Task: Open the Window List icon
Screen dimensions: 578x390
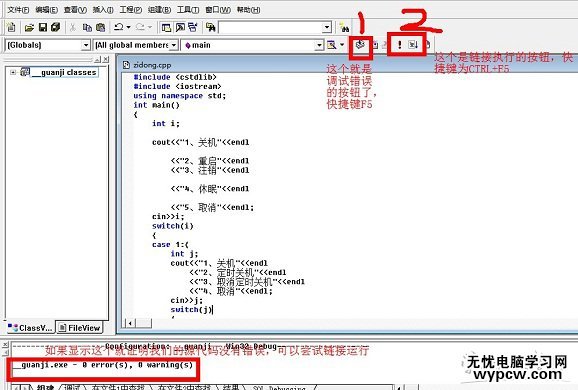Action: tap(193, 27)
